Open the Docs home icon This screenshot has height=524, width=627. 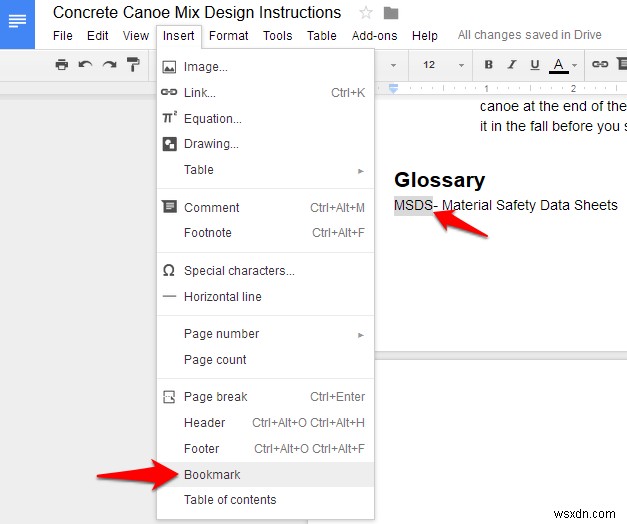tap(17, 24)
